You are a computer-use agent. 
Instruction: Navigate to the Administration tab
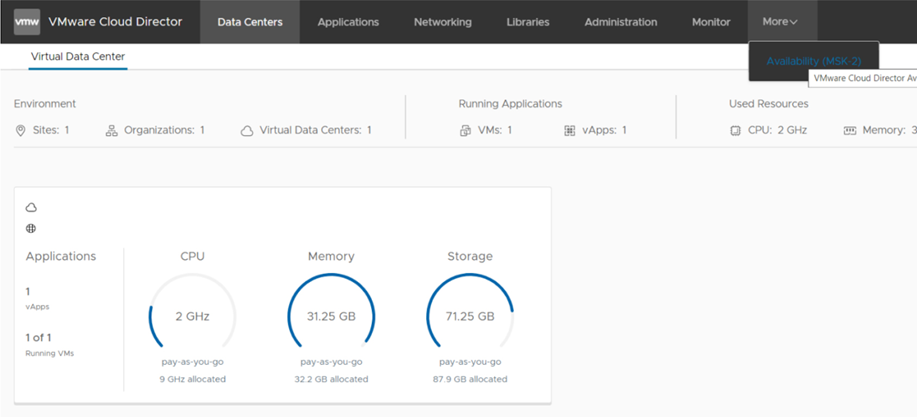tap(621, 22)
